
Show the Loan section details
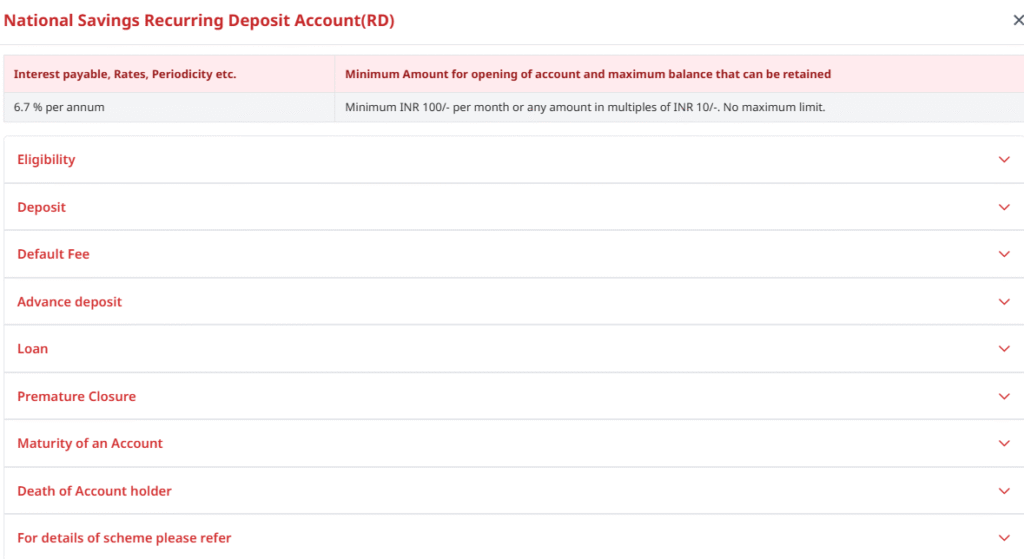(x=32, y=349)
